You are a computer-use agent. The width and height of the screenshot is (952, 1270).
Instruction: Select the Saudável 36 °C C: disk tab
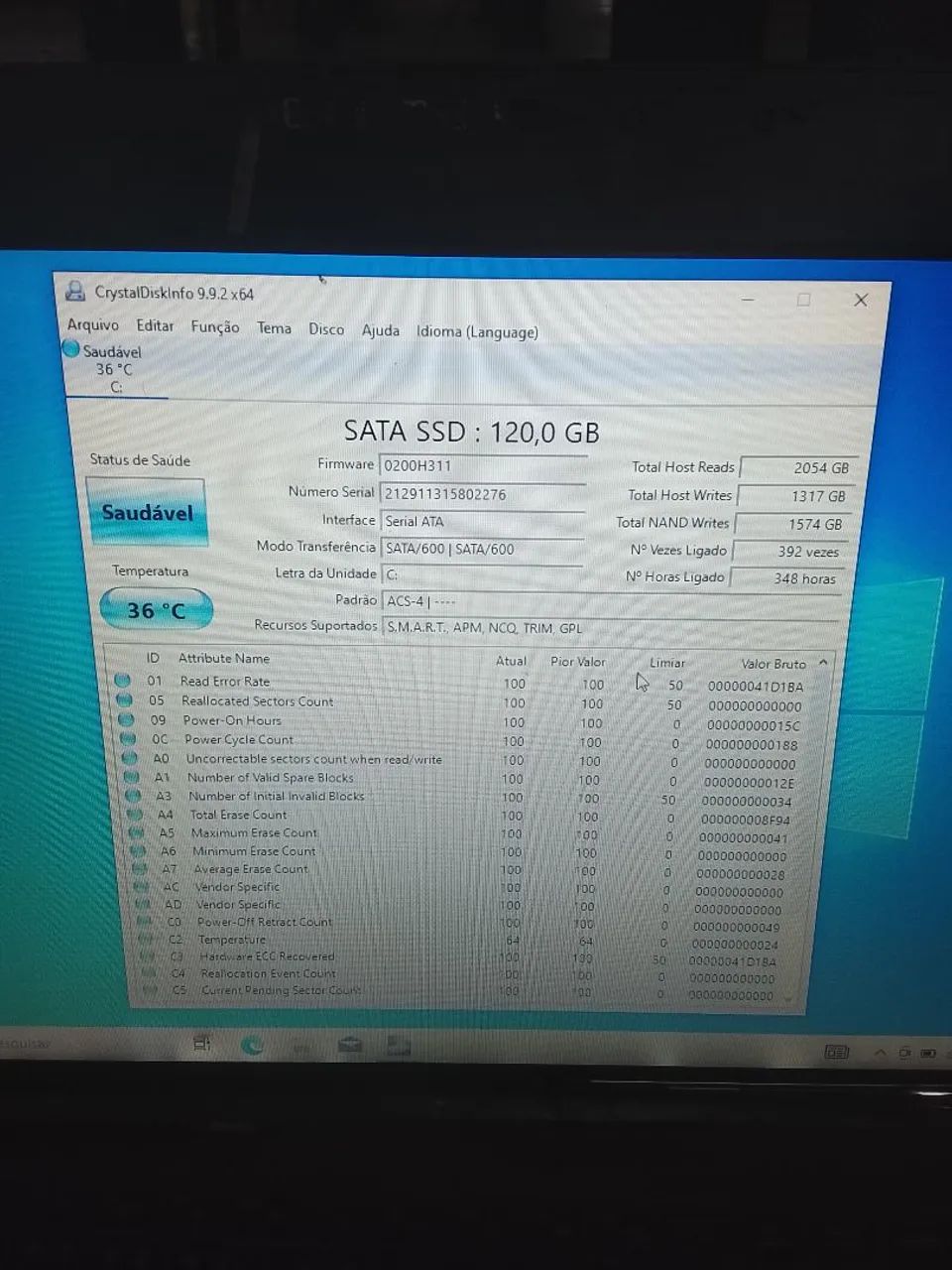coord(114,369)
